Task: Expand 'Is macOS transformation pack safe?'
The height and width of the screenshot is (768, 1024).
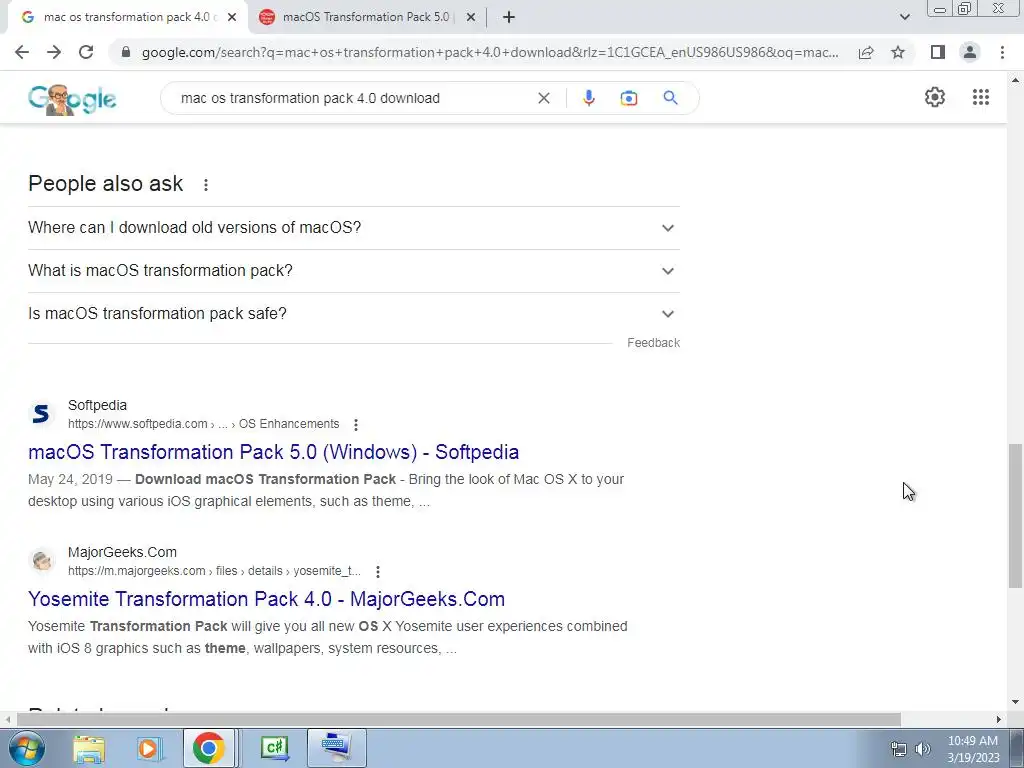Action: click(354, 314)
